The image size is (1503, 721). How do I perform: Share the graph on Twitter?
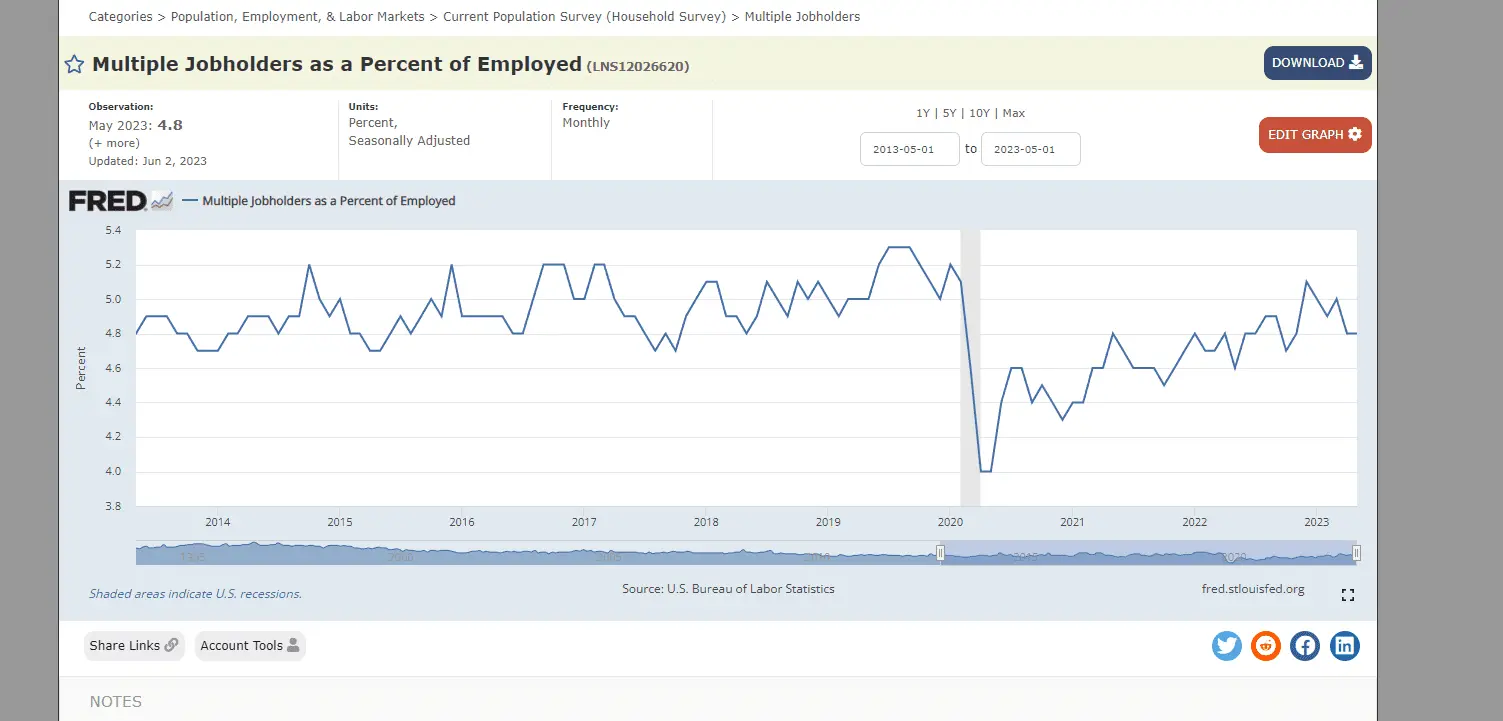point(1226,646)
